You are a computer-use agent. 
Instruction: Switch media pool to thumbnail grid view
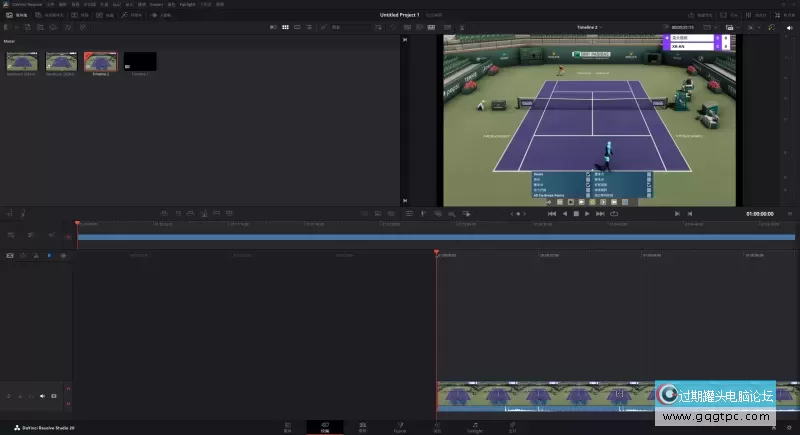tap(285, 27)
